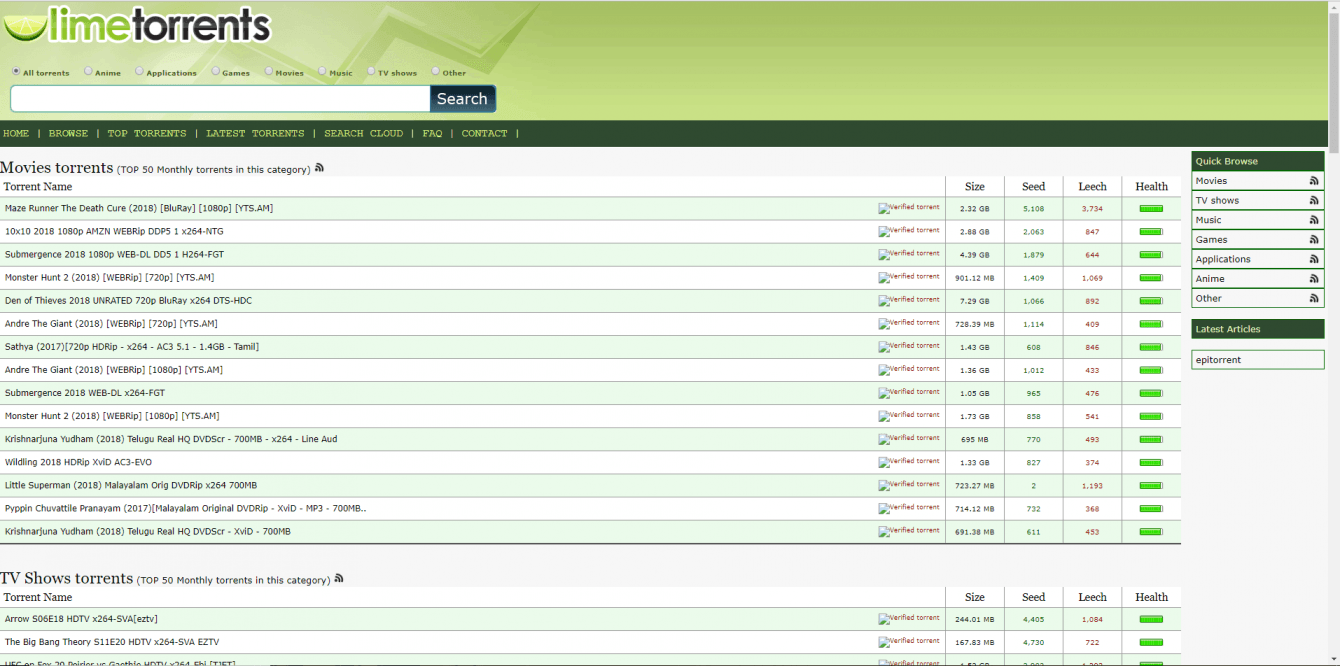1340x666 pixels.
Task: Click health bar for Monster Hunt 2 720p torrent
Action: pyautogui.click(x=1151, y=278)
